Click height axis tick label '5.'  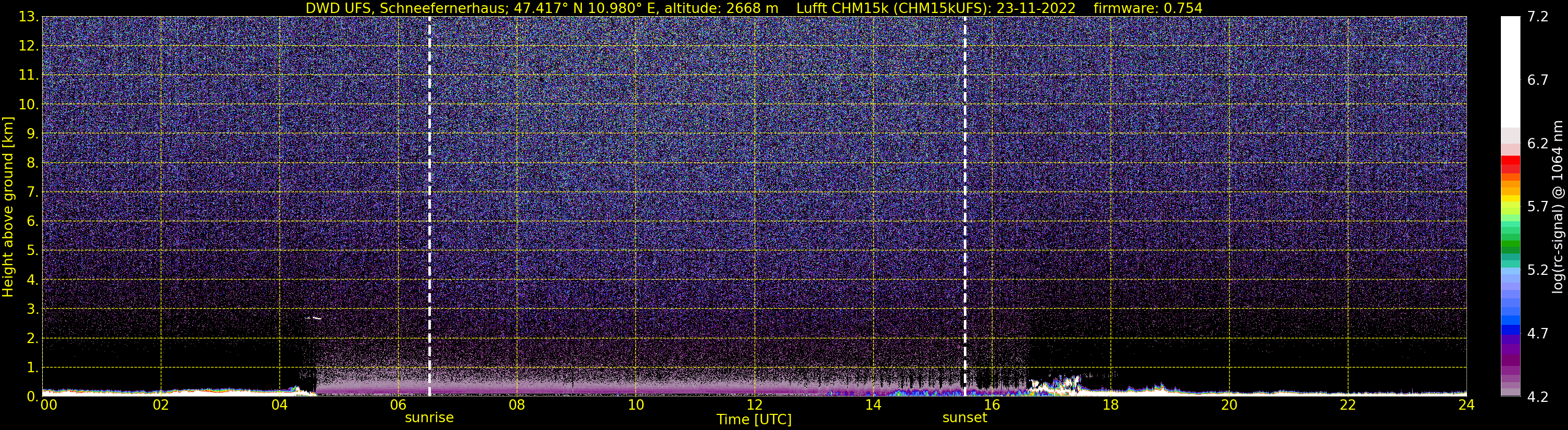point(33,251)
